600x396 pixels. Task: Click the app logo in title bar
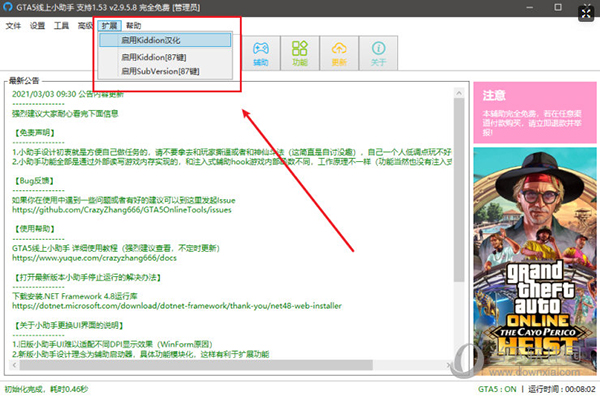pyautogui.click(x=8, y=7)
